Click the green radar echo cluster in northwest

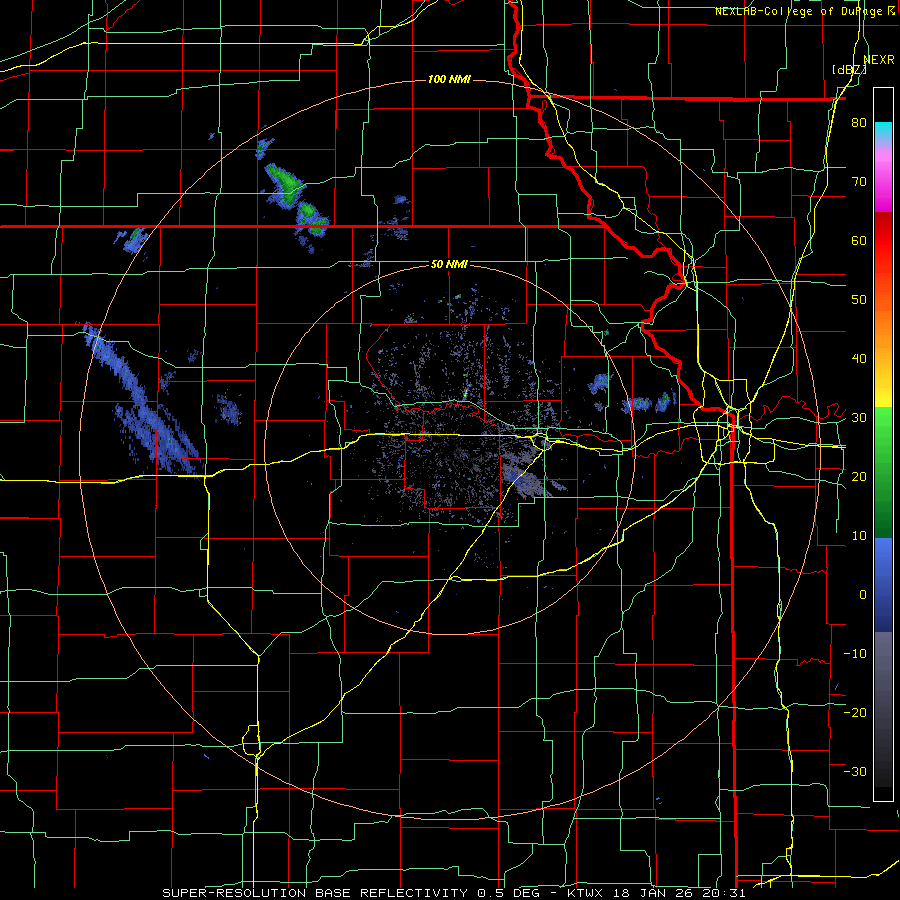[x=296, y=198]
